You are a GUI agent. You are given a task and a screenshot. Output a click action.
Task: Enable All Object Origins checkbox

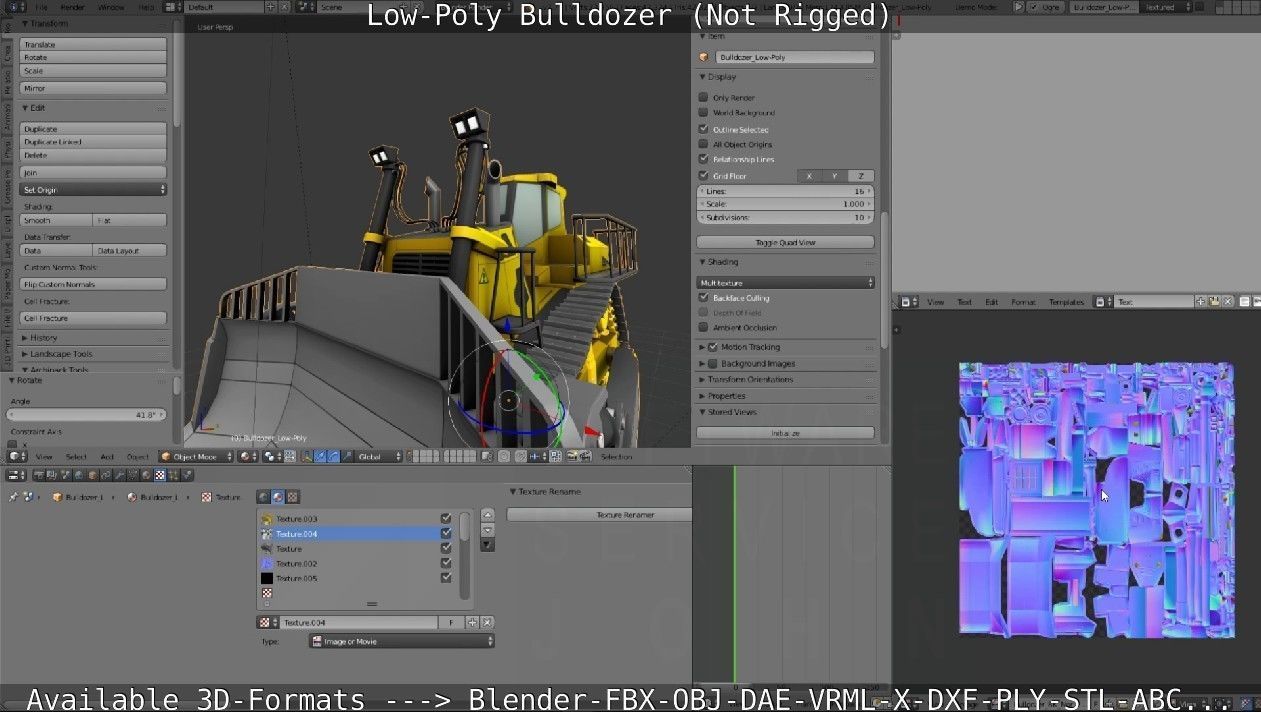click(x=704, y=144)
